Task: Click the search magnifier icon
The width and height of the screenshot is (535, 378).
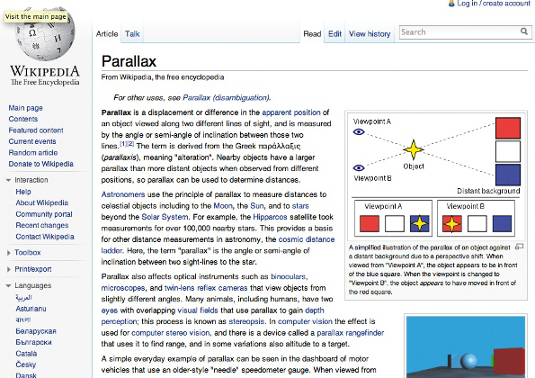Action: pos(524,32)
